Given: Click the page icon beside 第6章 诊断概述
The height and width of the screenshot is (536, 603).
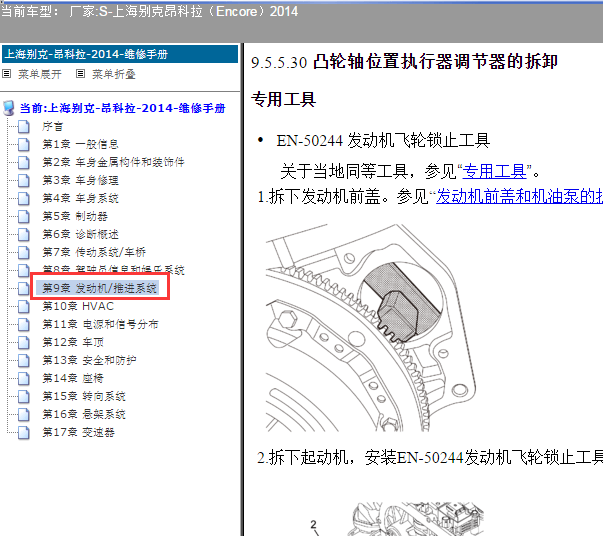Looking at the screenshot, I should [24, 234].
